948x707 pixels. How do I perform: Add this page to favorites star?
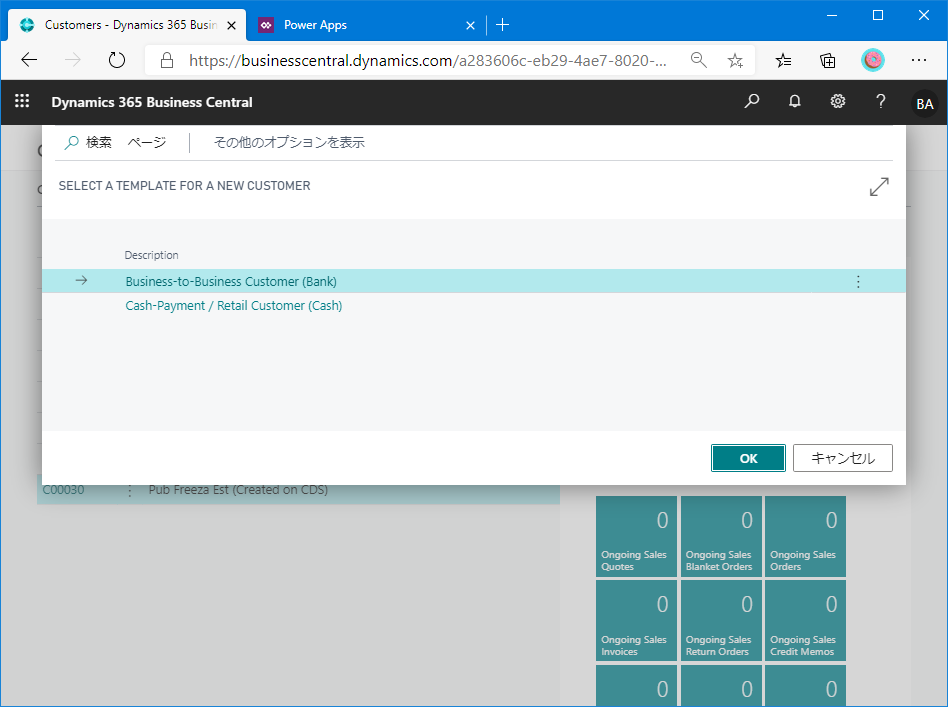click(735, 60)
